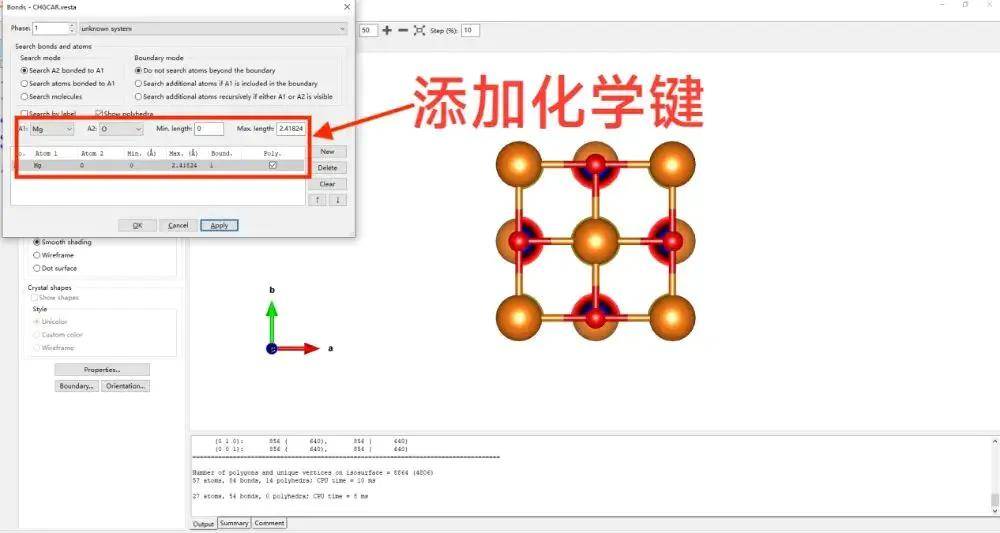Click the Apply button
Screen dimensions: 1000x533
point(219,225)
